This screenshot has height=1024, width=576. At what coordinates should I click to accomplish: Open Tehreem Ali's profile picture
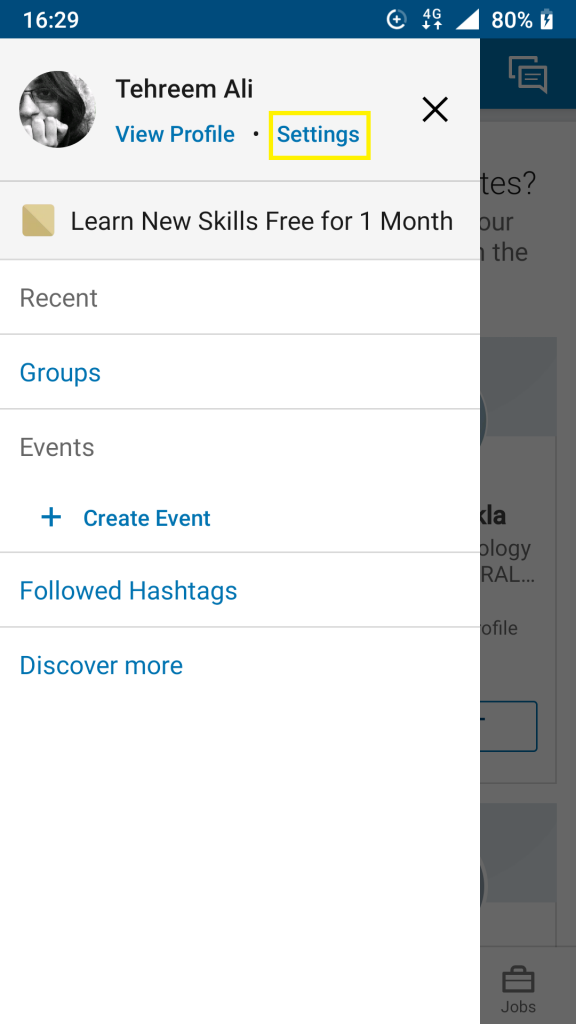pos(57,109)
